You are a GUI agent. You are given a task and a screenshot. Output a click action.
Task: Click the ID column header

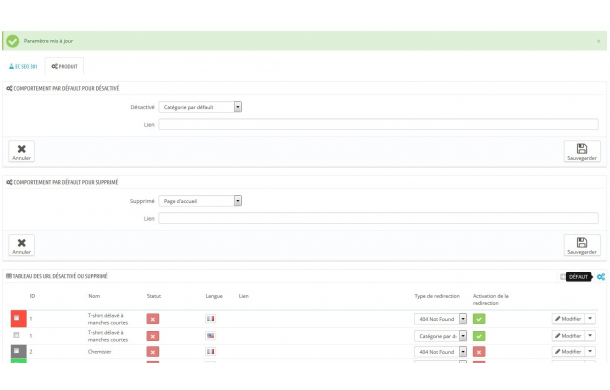pyautogui.click(x=32, y=296)
